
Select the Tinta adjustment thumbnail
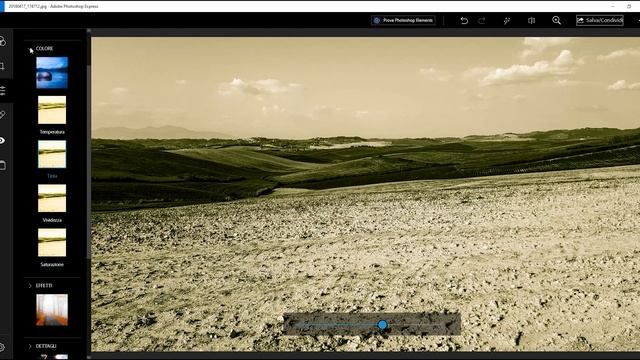[52, 154]
